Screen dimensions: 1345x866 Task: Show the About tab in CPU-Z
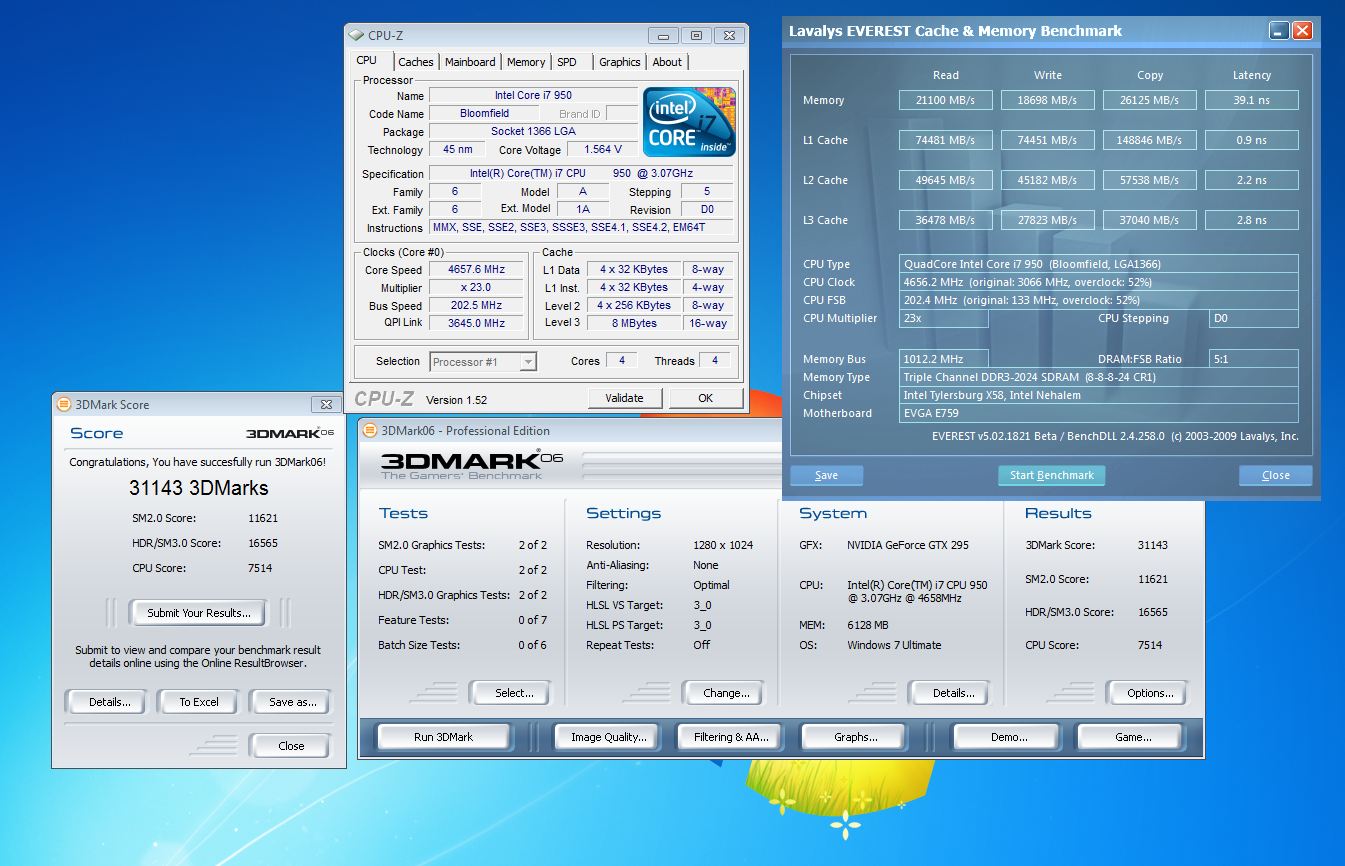pos(667,62)
